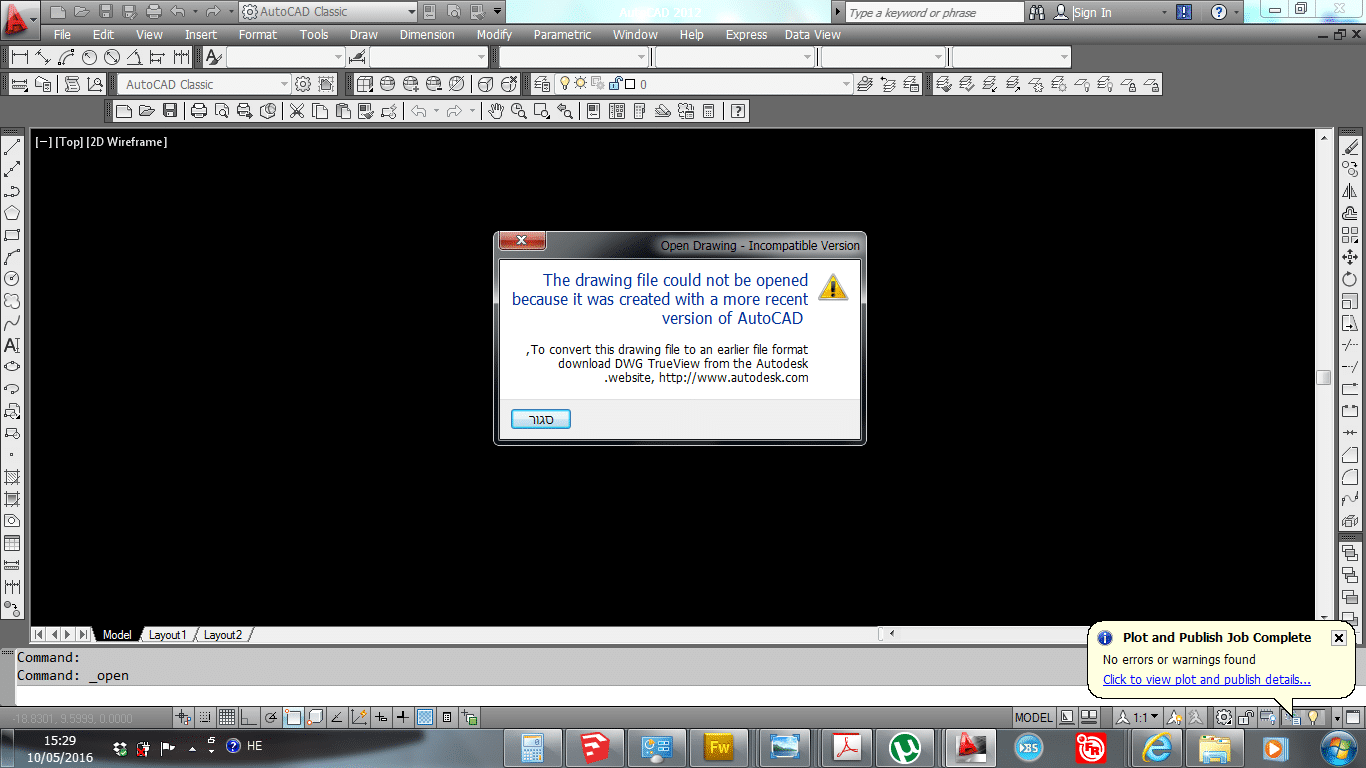Switch to the Layout1 tab
Image resolution: width=1366 pixels, height=768 pixels.
167,635
